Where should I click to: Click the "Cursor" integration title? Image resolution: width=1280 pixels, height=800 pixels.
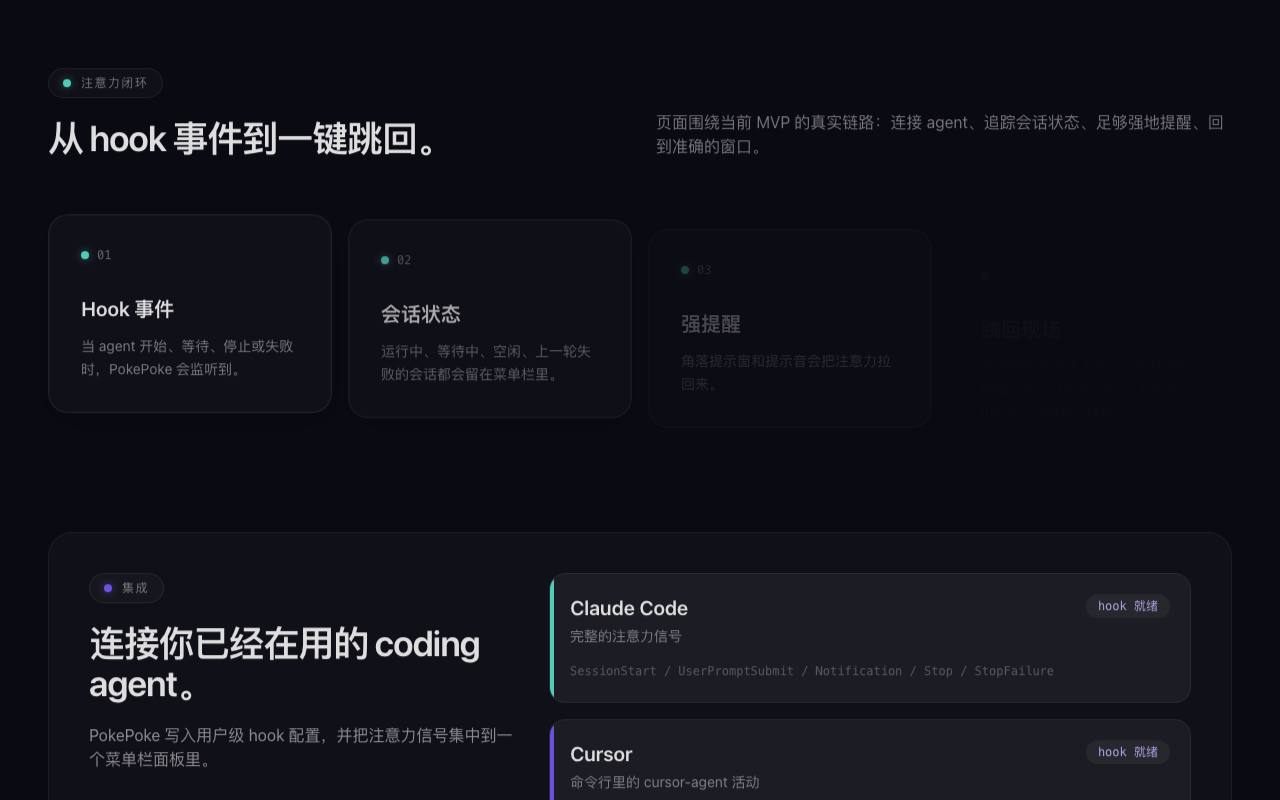[x=601, y=754]
